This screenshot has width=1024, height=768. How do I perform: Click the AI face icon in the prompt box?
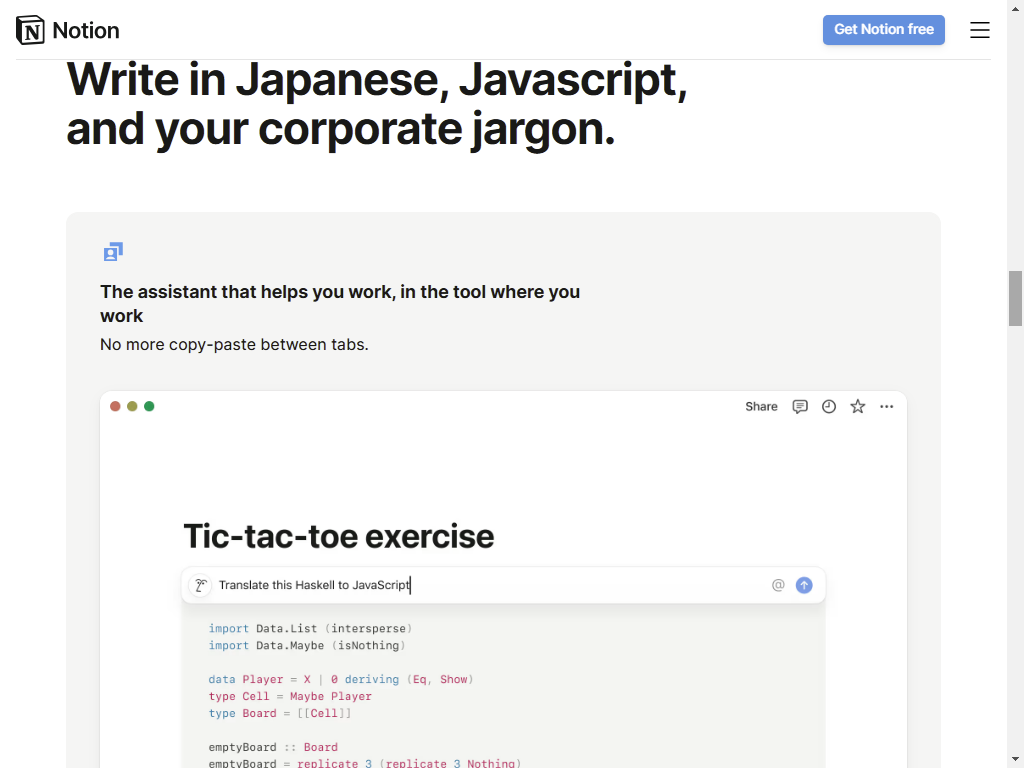(x=200, y=584)
